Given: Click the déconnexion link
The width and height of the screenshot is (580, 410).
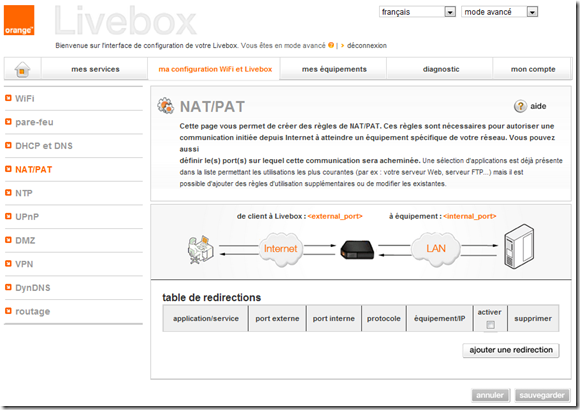Looking at the screenshot, I should (x=367, y=46).
